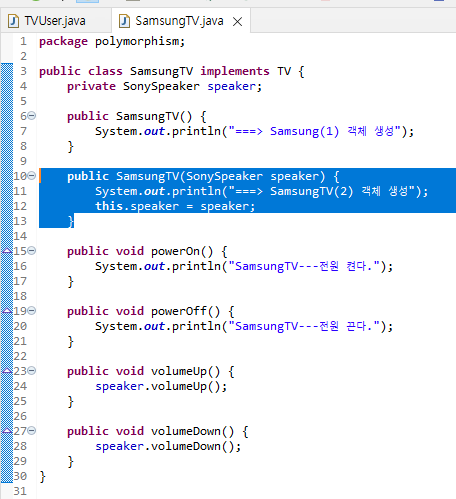The width and height of the screenshot is (456, 499).
Task: Click the string "===> Samsung(1) 객체 생성"
Action: (315, 131)
